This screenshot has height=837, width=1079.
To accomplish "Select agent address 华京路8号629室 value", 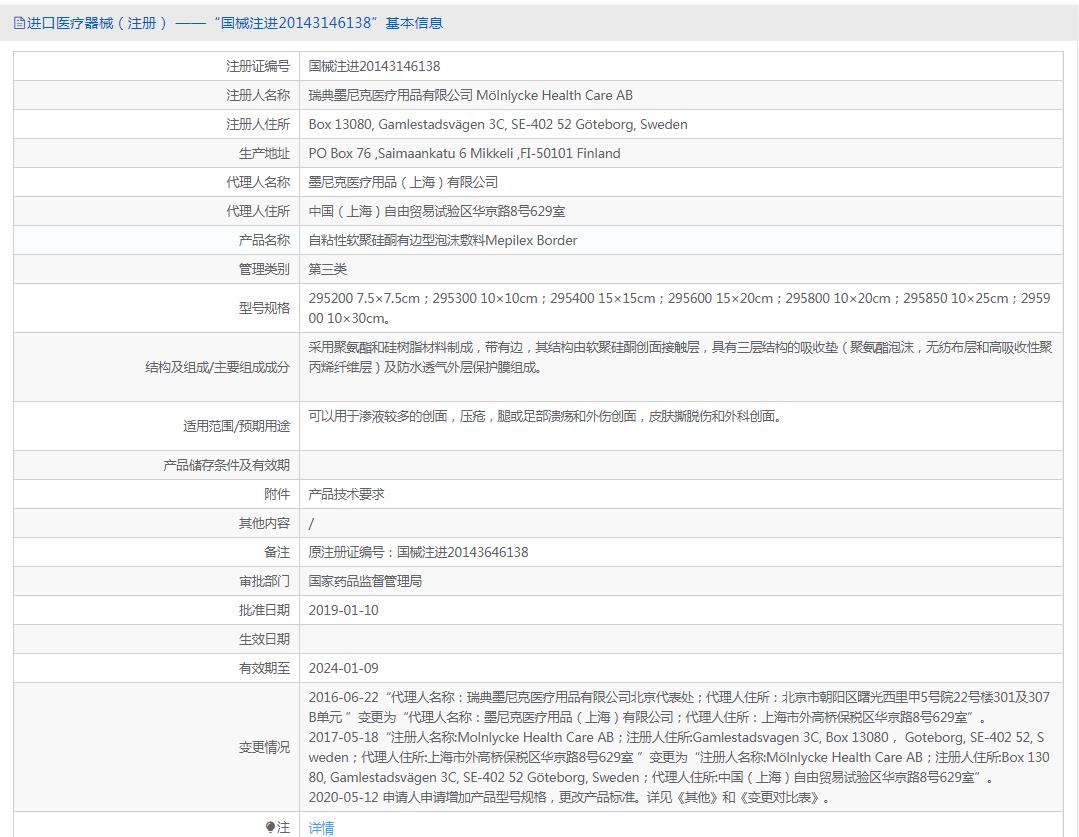I will [x=437, y=211].
